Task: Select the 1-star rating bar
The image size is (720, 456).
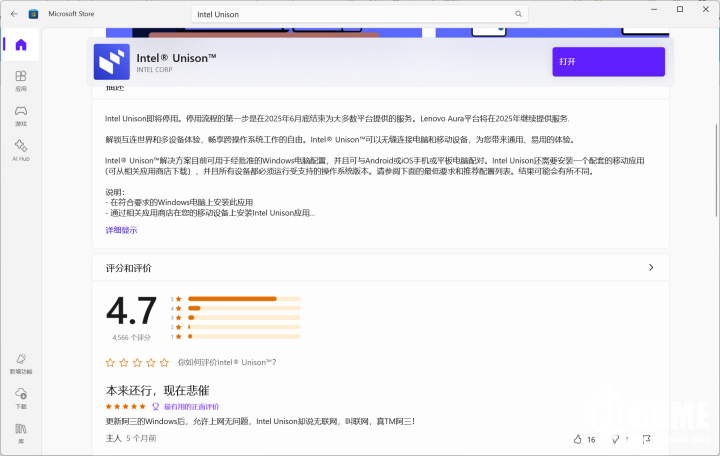Action: [244, 337]
